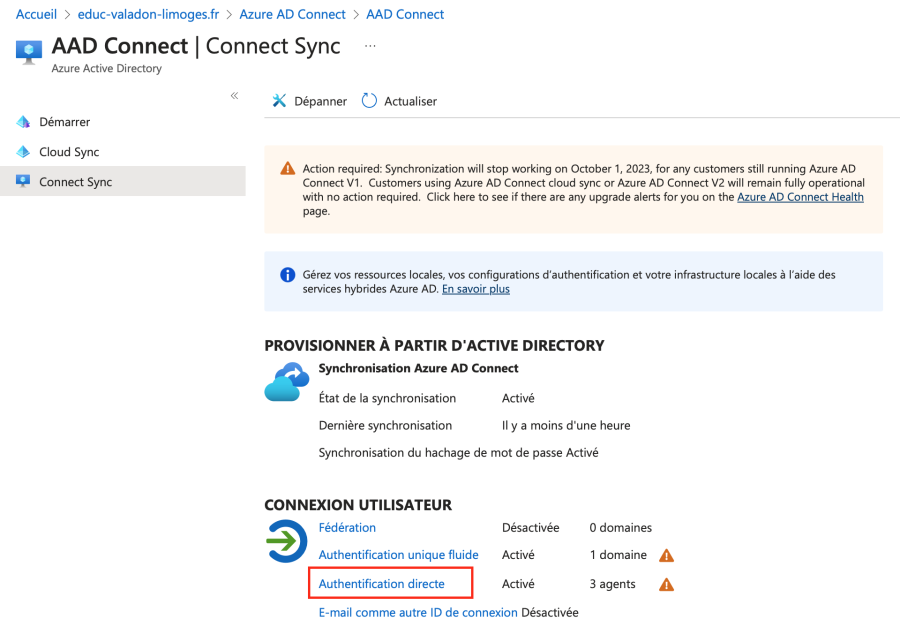Open the Azure AD Connect Health link

click(800, 197)
